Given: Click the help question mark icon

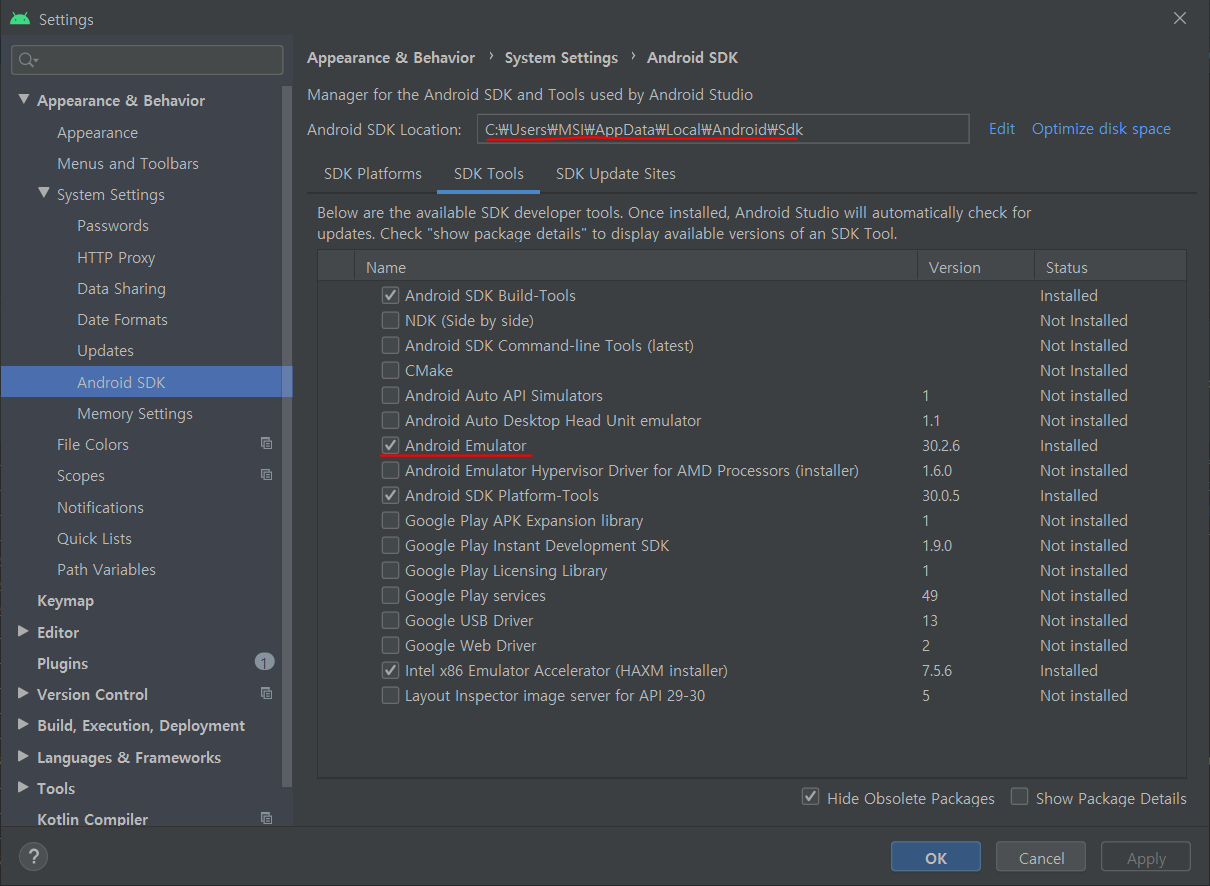Looking at the screenshot, I should pos(33,856).
